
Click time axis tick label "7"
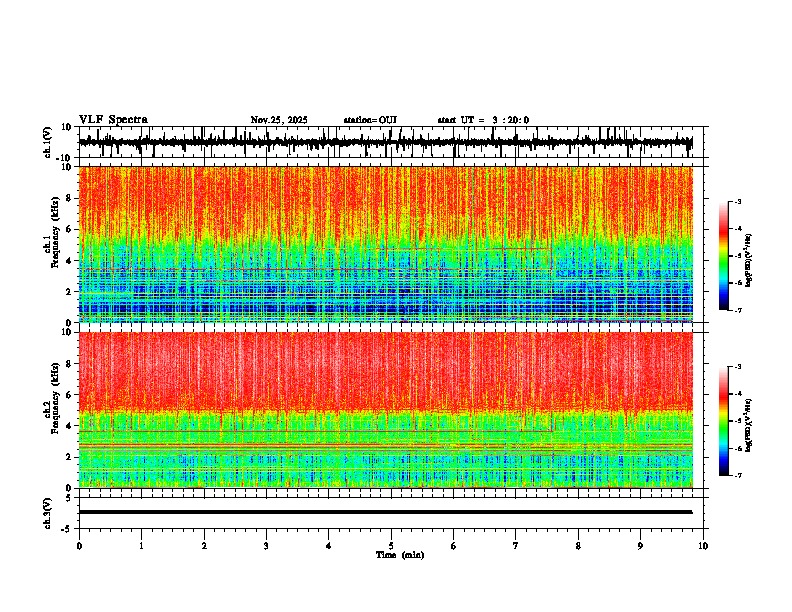click(x=516, y=546)
